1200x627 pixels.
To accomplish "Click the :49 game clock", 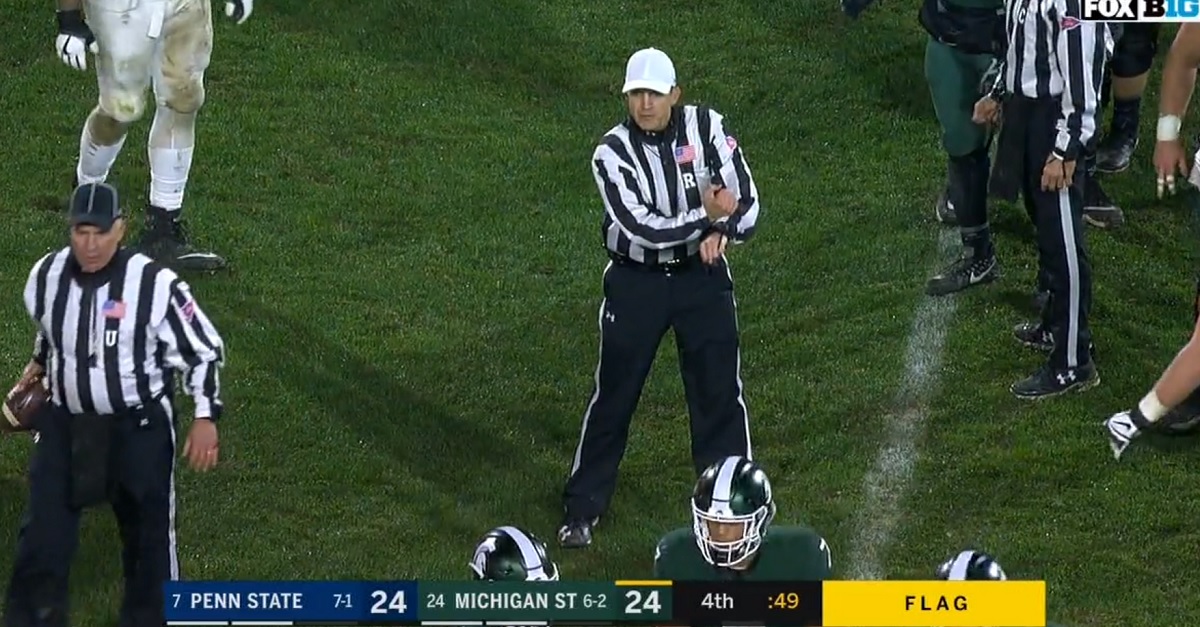I will (x=783, y=602).
